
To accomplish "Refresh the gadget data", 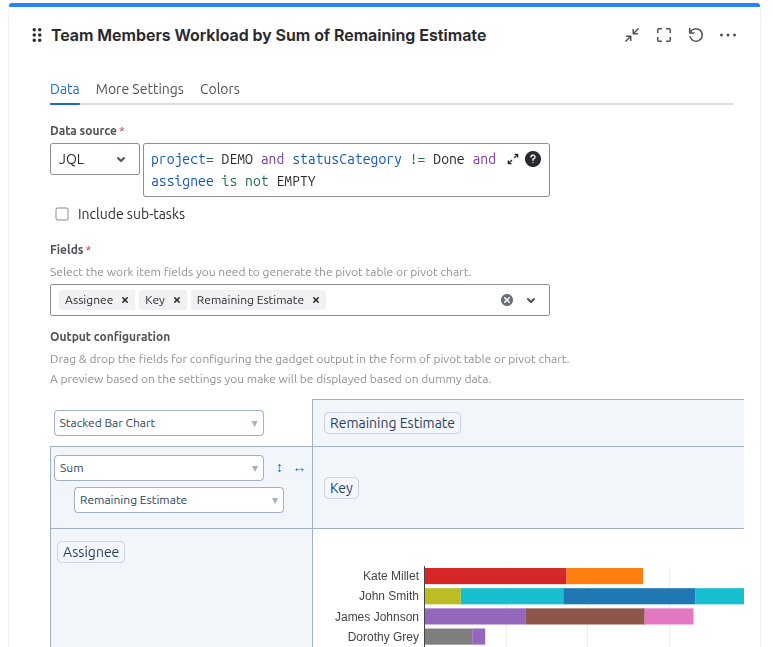I will (696, 36).
